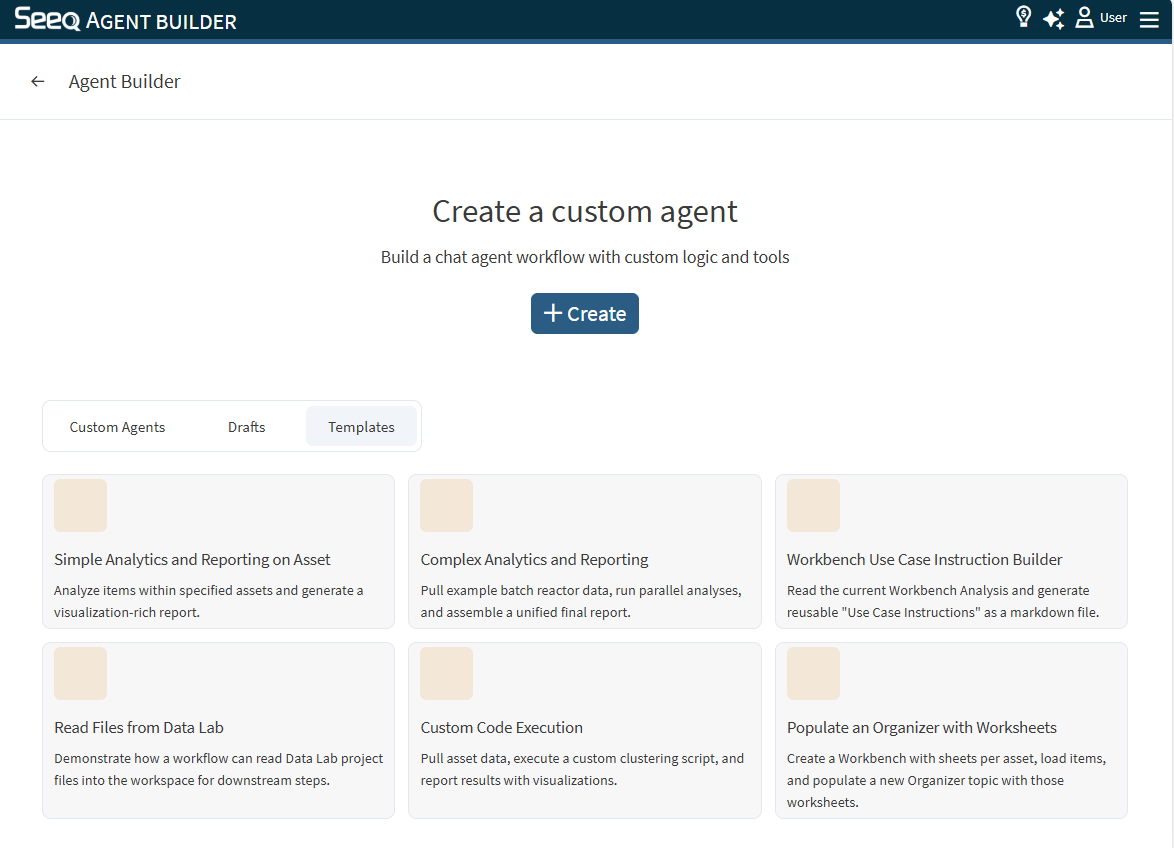This screenshot has width=1174, height=848.
Task: Open the AI sparkle assistant icon
Action: [x=1053, y=19]
